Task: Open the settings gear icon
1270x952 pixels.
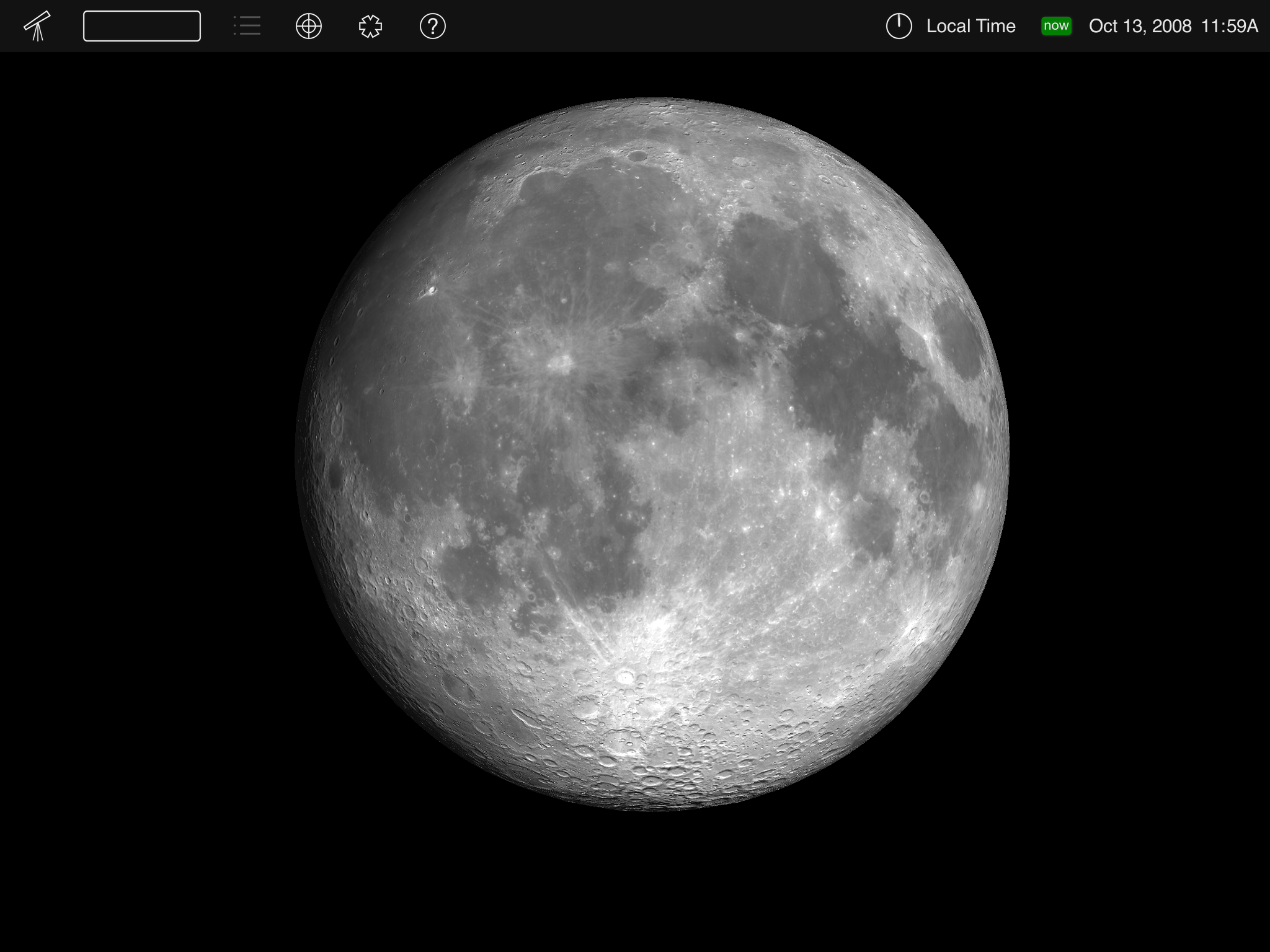Action: 370,26
